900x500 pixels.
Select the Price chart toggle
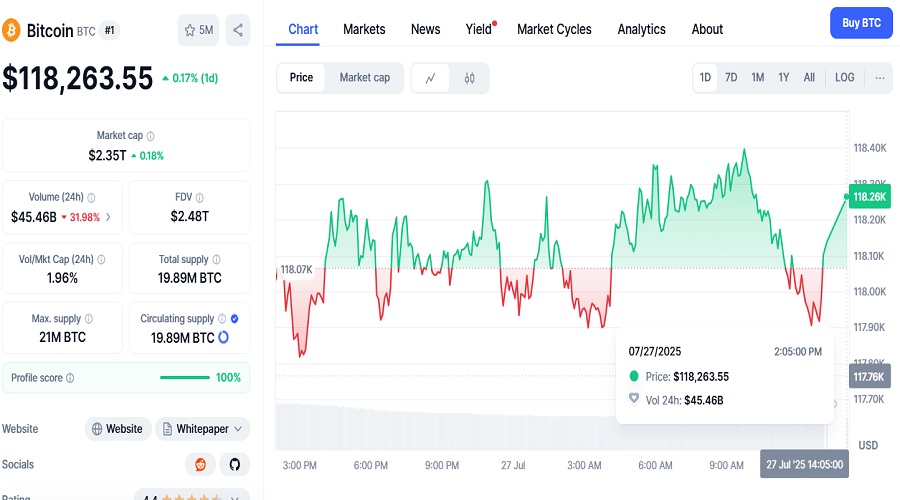point(301,77)
